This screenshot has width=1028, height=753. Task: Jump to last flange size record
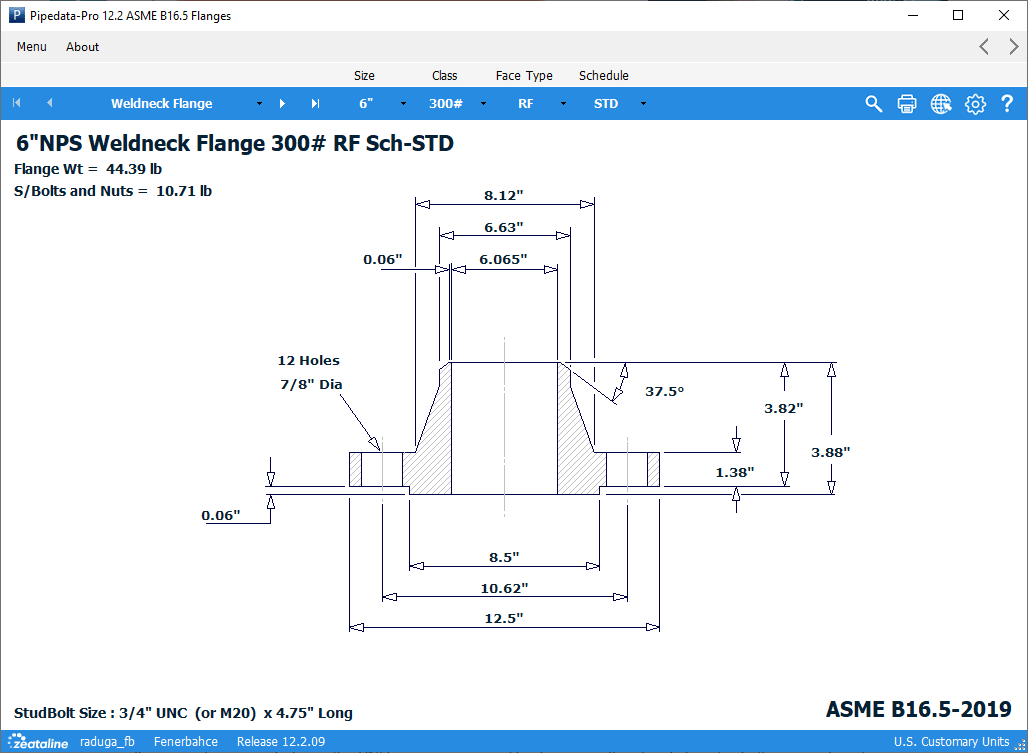pos(315,103)
